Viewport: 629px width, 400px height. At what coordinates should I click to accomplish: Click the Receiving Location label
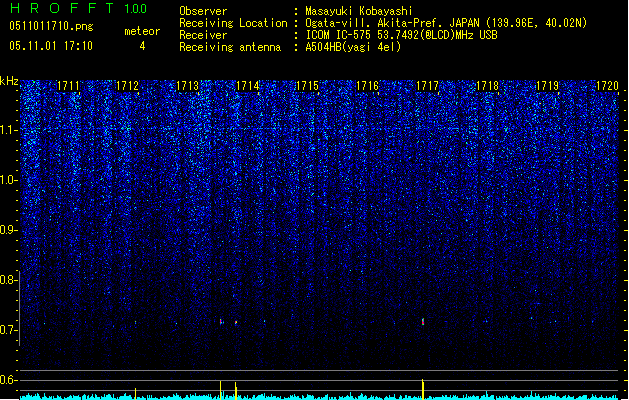(x=233, y=23)
